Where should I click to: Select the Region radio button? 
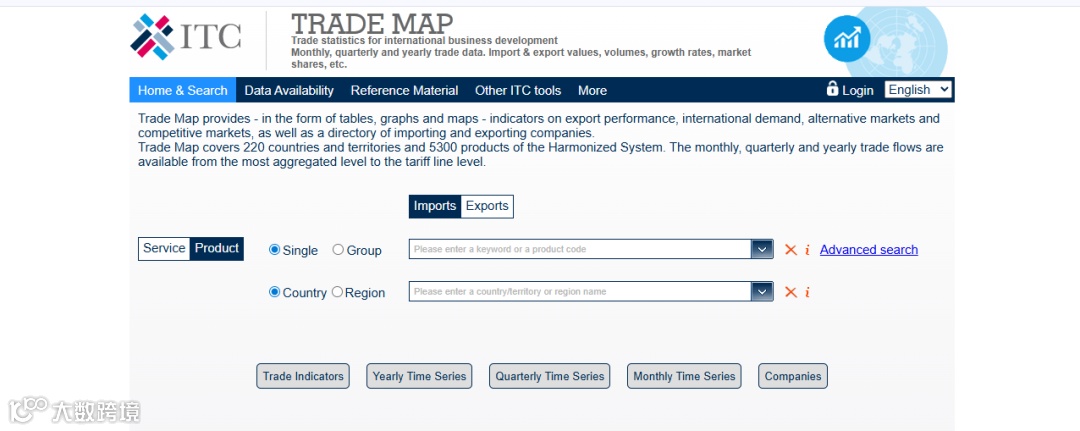[337, 292]
